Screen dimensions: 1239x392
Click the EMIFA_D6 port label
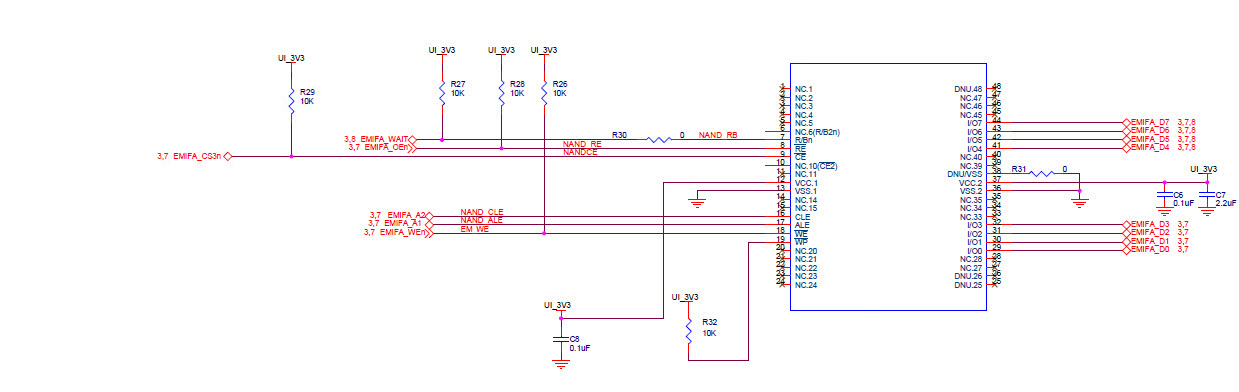pos(1150,130)
